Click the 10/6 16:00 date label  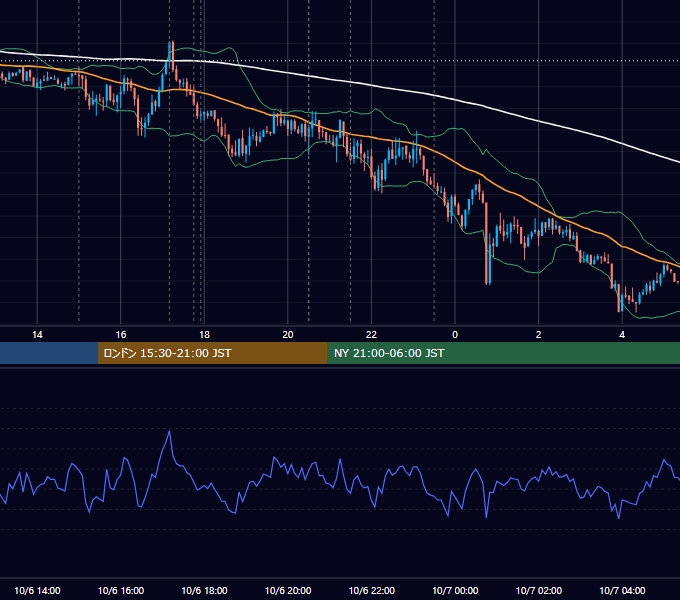click(121, 590)
